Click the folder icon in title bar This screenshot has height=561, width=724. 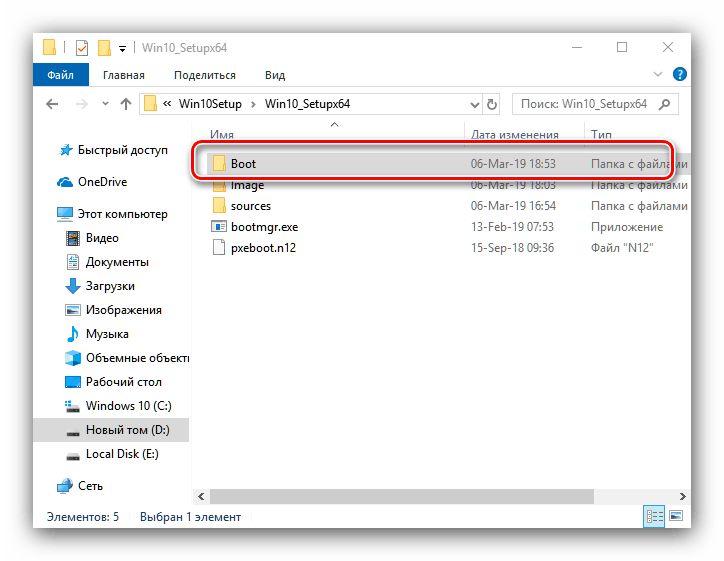pyautogui.click(x=49, y=48)
